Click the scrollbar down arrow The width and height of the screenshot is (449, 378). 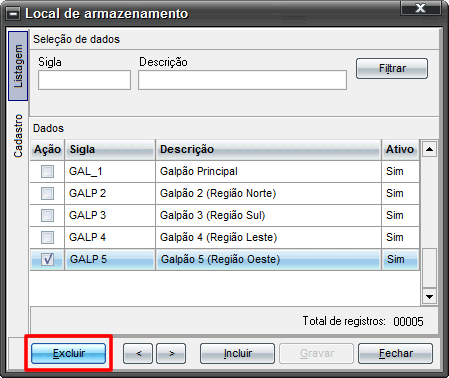(x=429, y=296)
